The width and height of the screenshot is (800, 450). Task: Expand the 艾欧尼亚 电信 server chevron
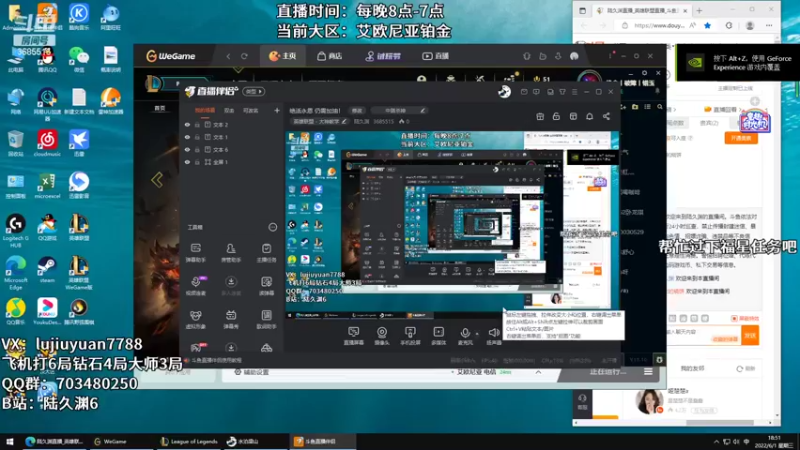point(538,372)
